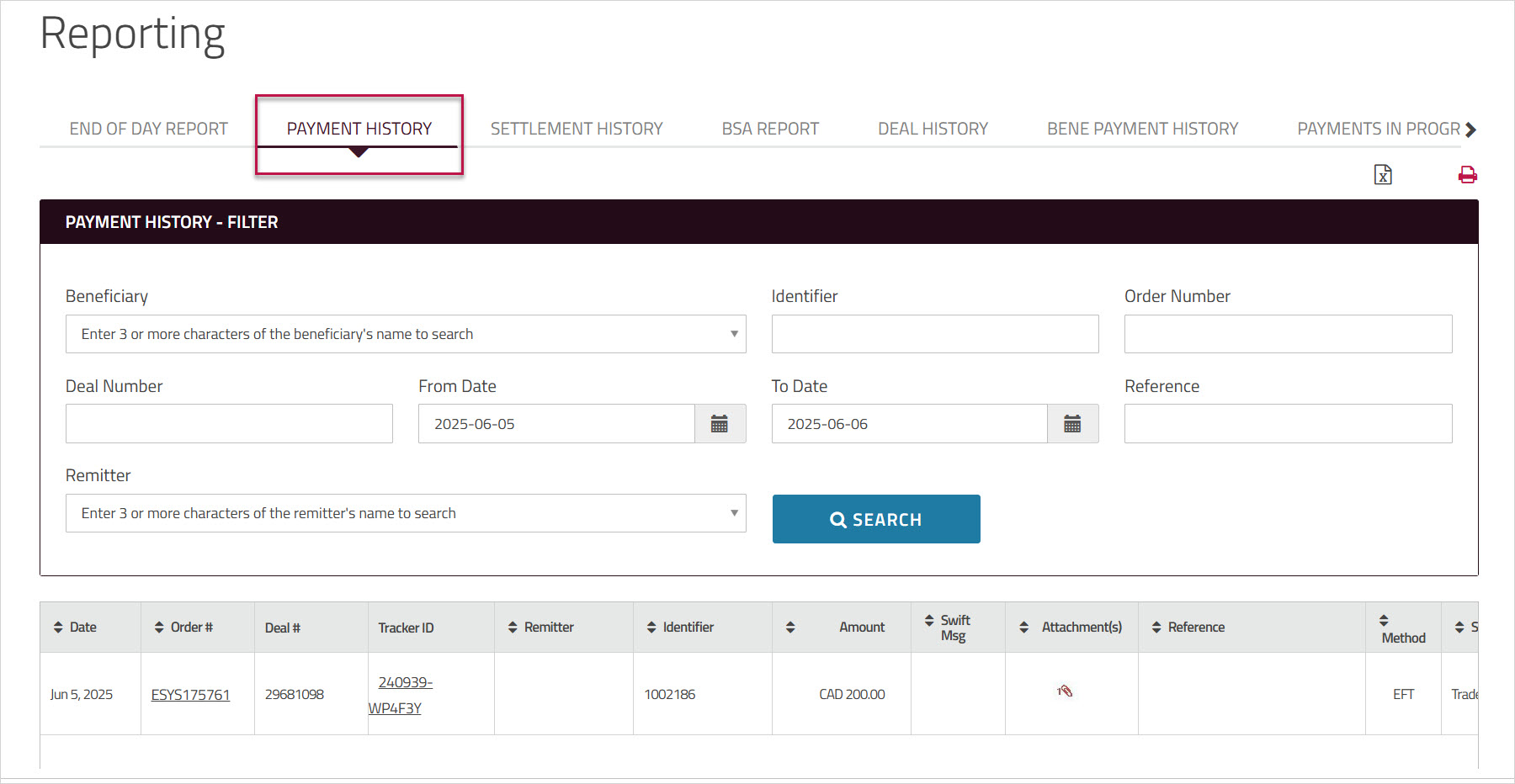Open the To Date calendar picker
The height and width of the screenshot is (784, 1515).
(1072, 424)
